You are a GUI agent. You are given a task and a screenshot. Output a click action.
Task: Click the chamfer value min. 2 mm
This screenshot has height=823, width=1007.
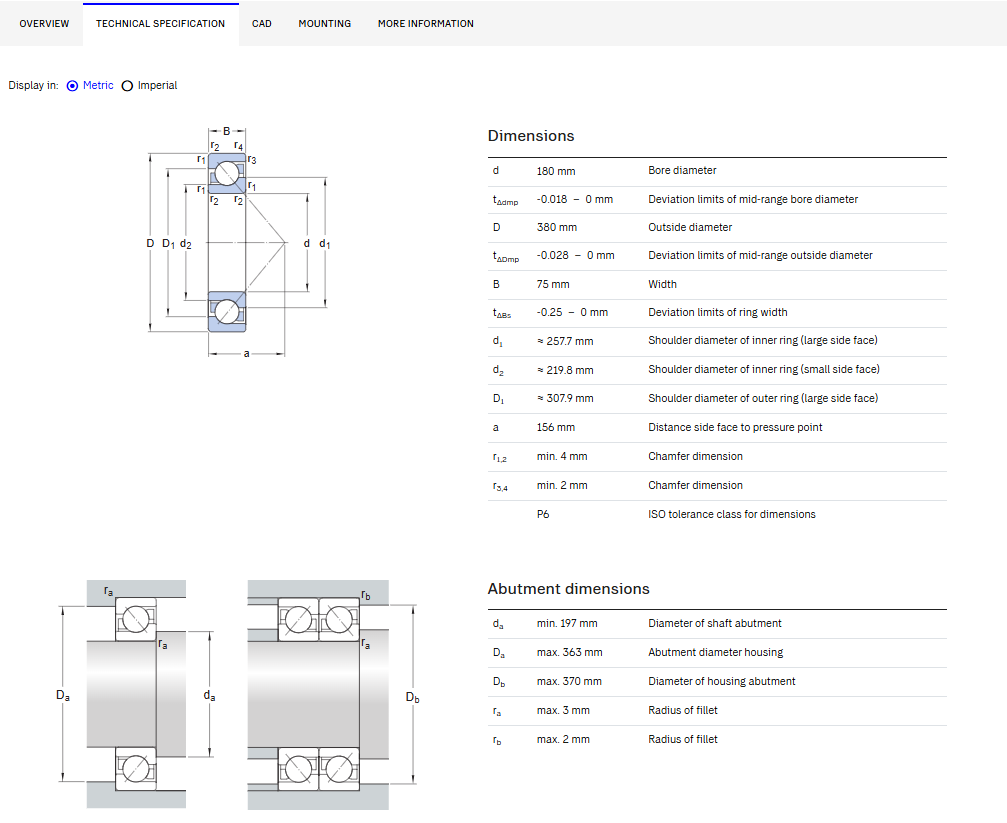562,485
